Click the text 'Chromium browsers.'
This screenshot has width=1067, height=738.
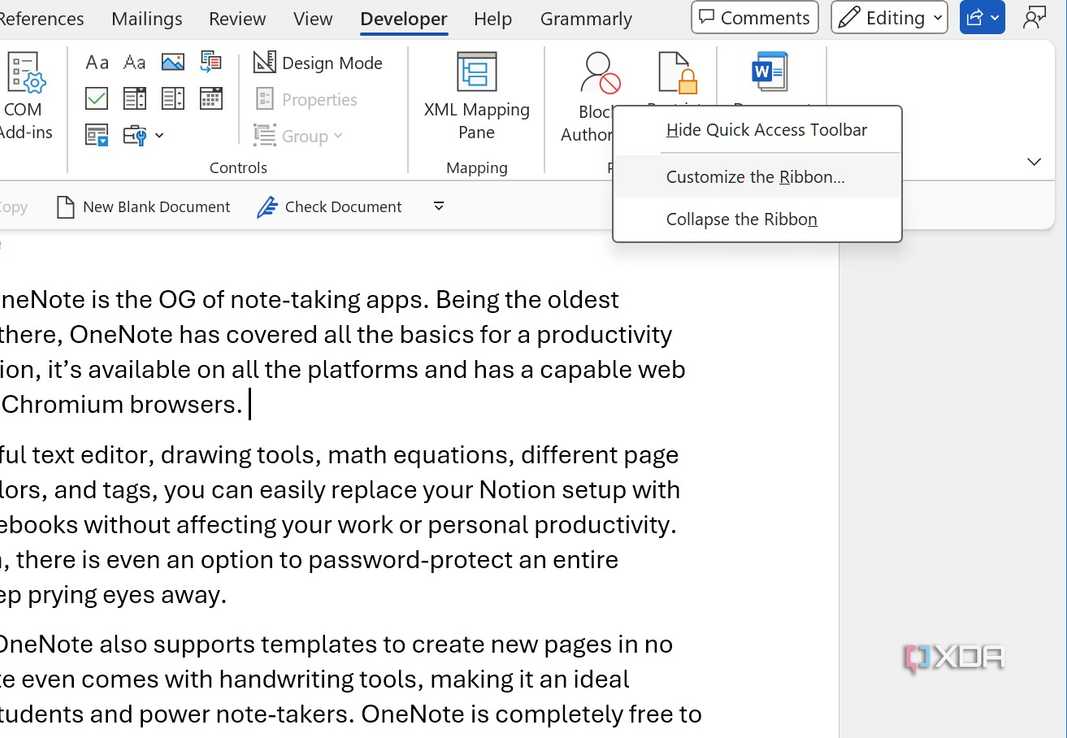pos(122,405)
